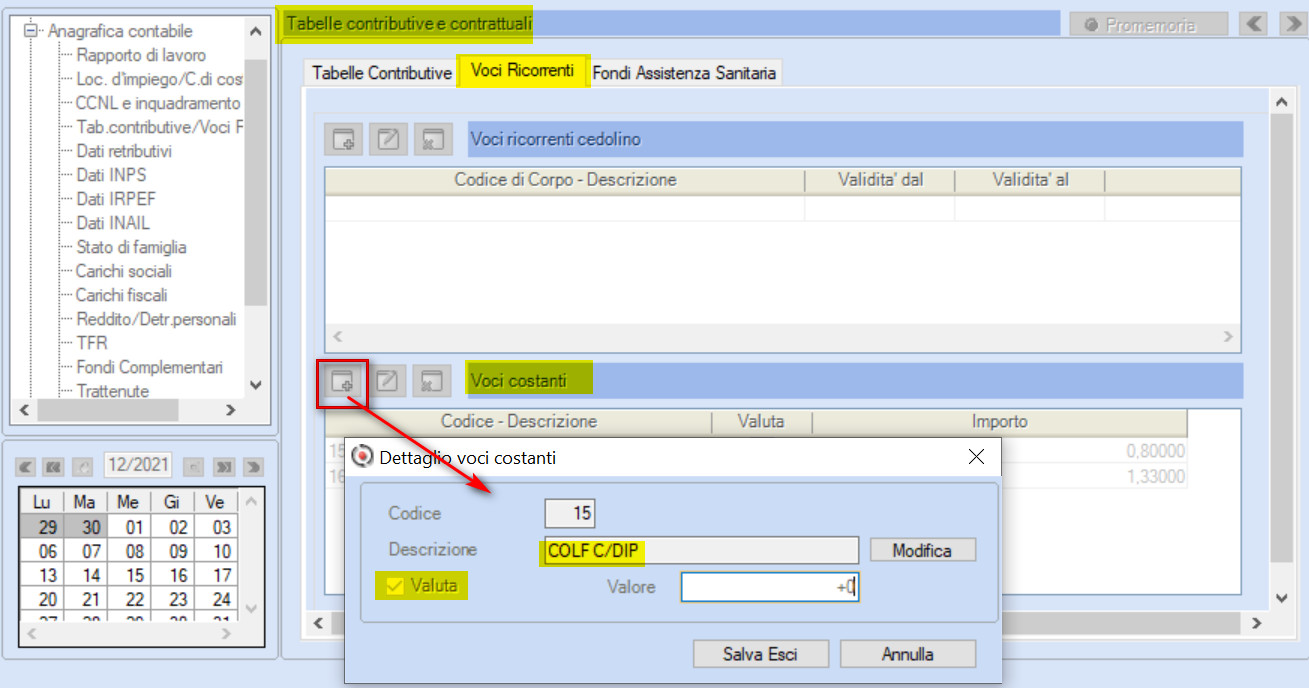Open the Fondi Assistenza Sanitaria tab
Screen dimensions: 1309x688
684,73
